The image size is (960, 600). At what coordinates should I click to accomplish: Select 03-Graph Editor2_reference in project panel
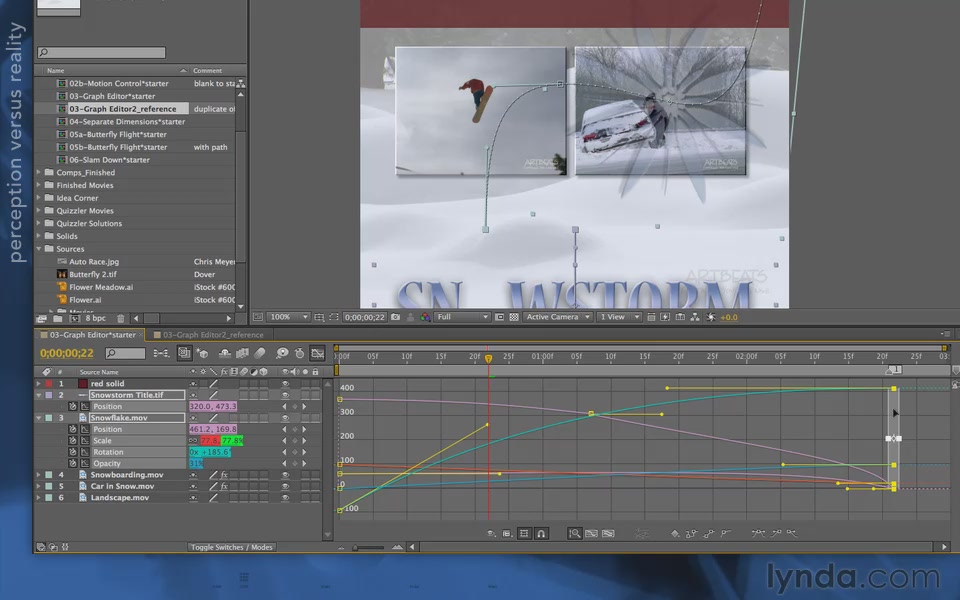pyautogui.click(x=122, y=109)
